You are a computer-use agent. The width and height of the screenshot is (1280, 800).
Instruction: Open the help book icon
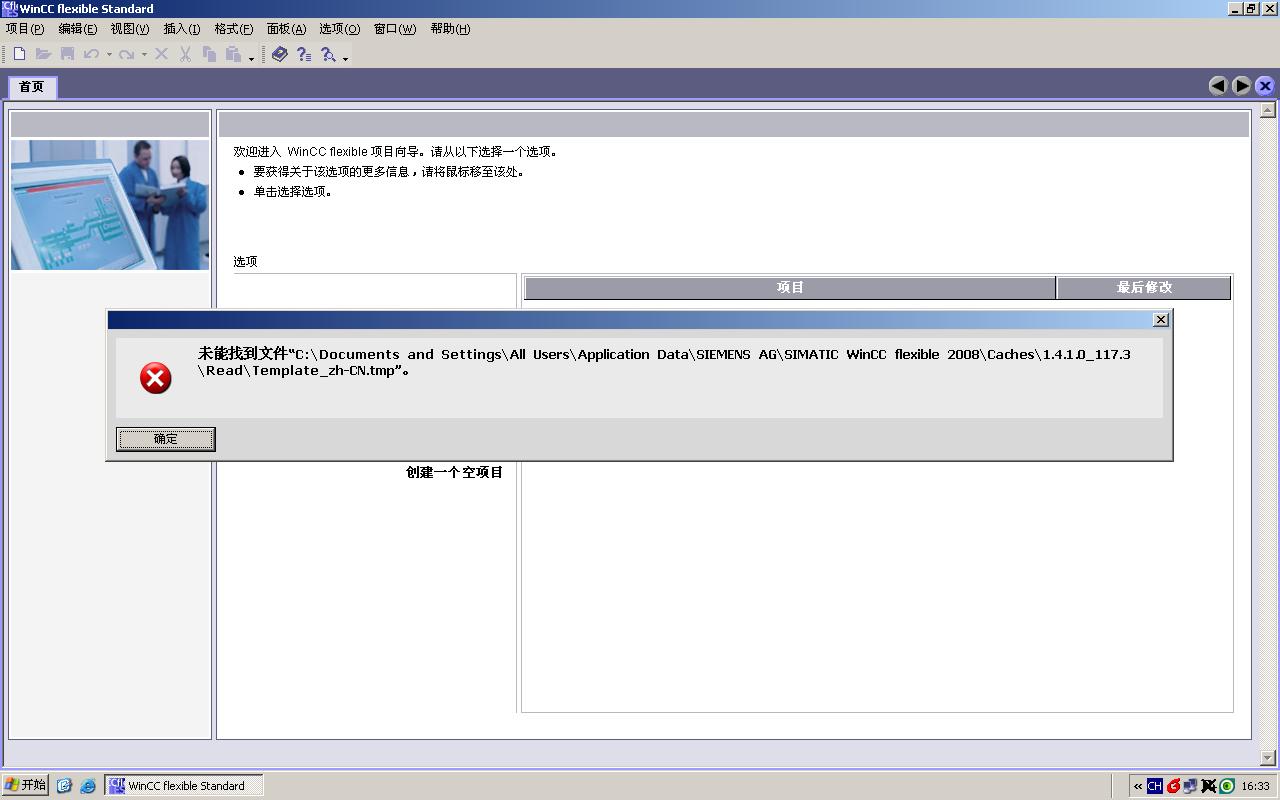(280, 54)
